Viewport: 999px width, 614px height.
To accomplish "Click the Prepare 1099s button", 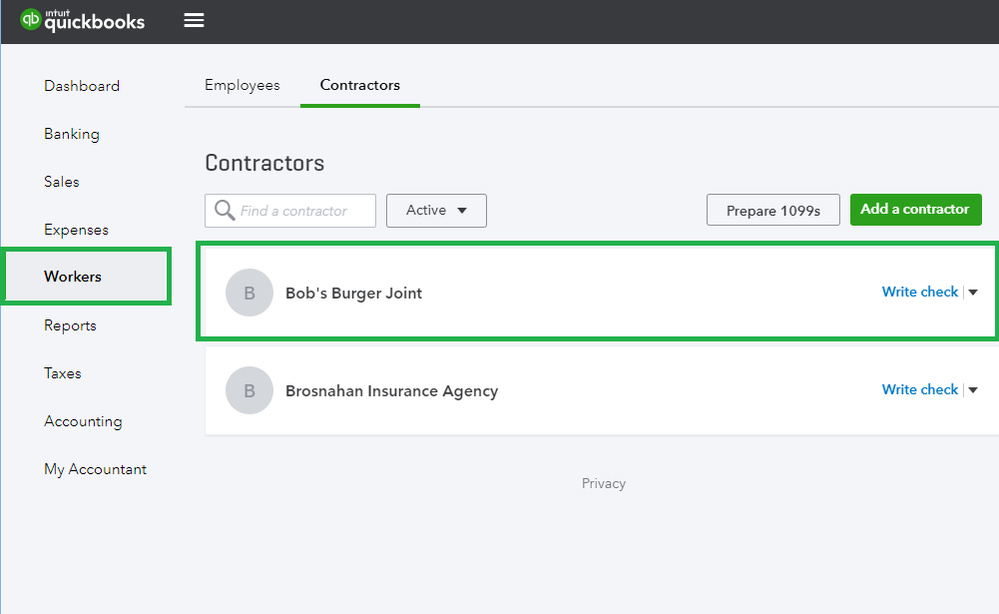I will click(x=773, y=211).
